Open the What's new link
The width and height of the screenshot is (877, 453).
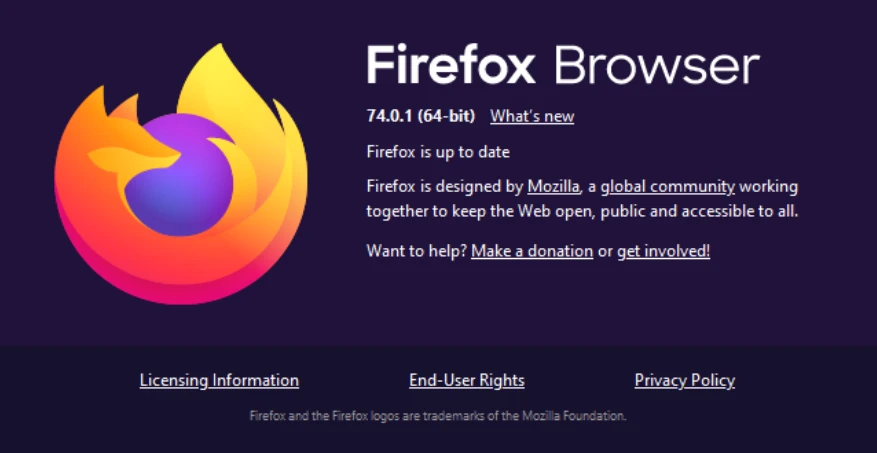[532, 116]
